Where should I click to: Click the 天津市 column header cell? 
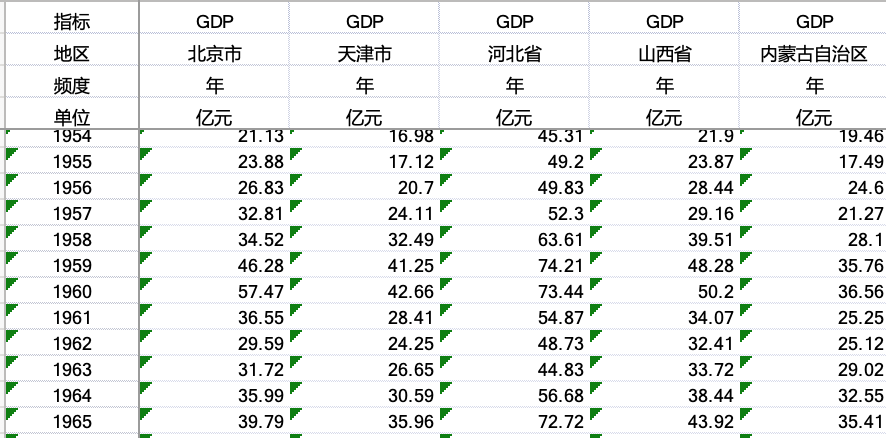pos(364,54)
